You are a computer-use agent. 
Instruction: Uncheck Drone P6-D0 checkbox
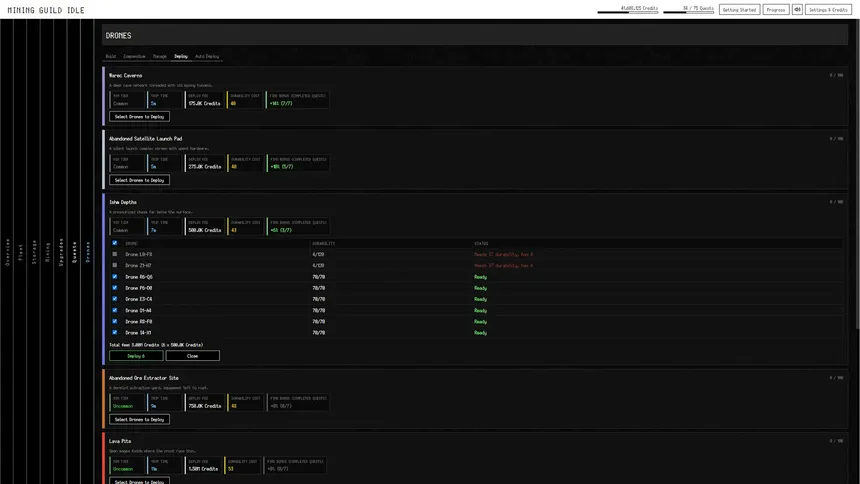coord(115,288)
